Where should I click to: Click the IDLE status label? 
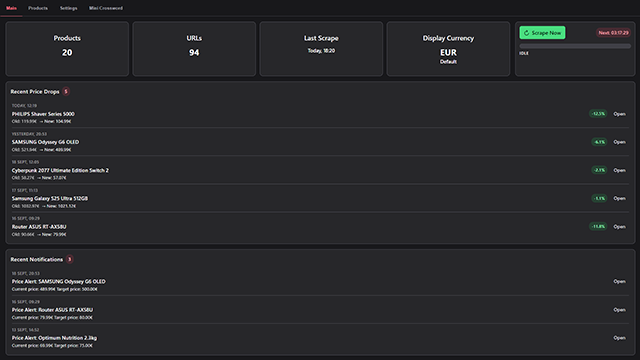click(524, 53)
